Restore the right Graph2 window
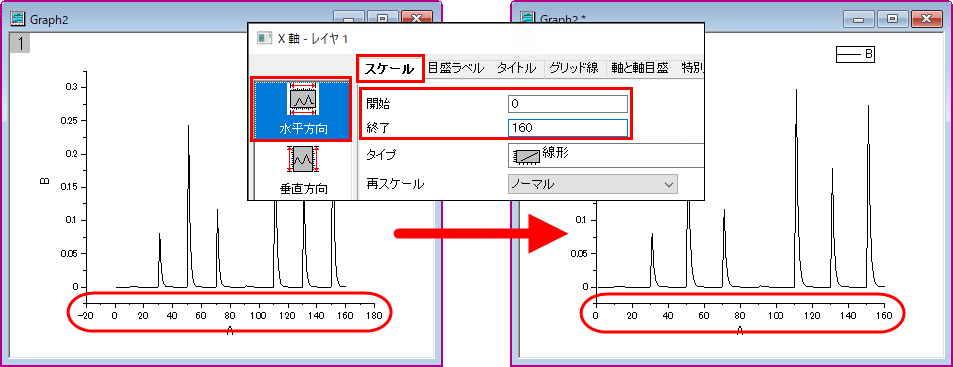953x367 pixels. (893, 19)
